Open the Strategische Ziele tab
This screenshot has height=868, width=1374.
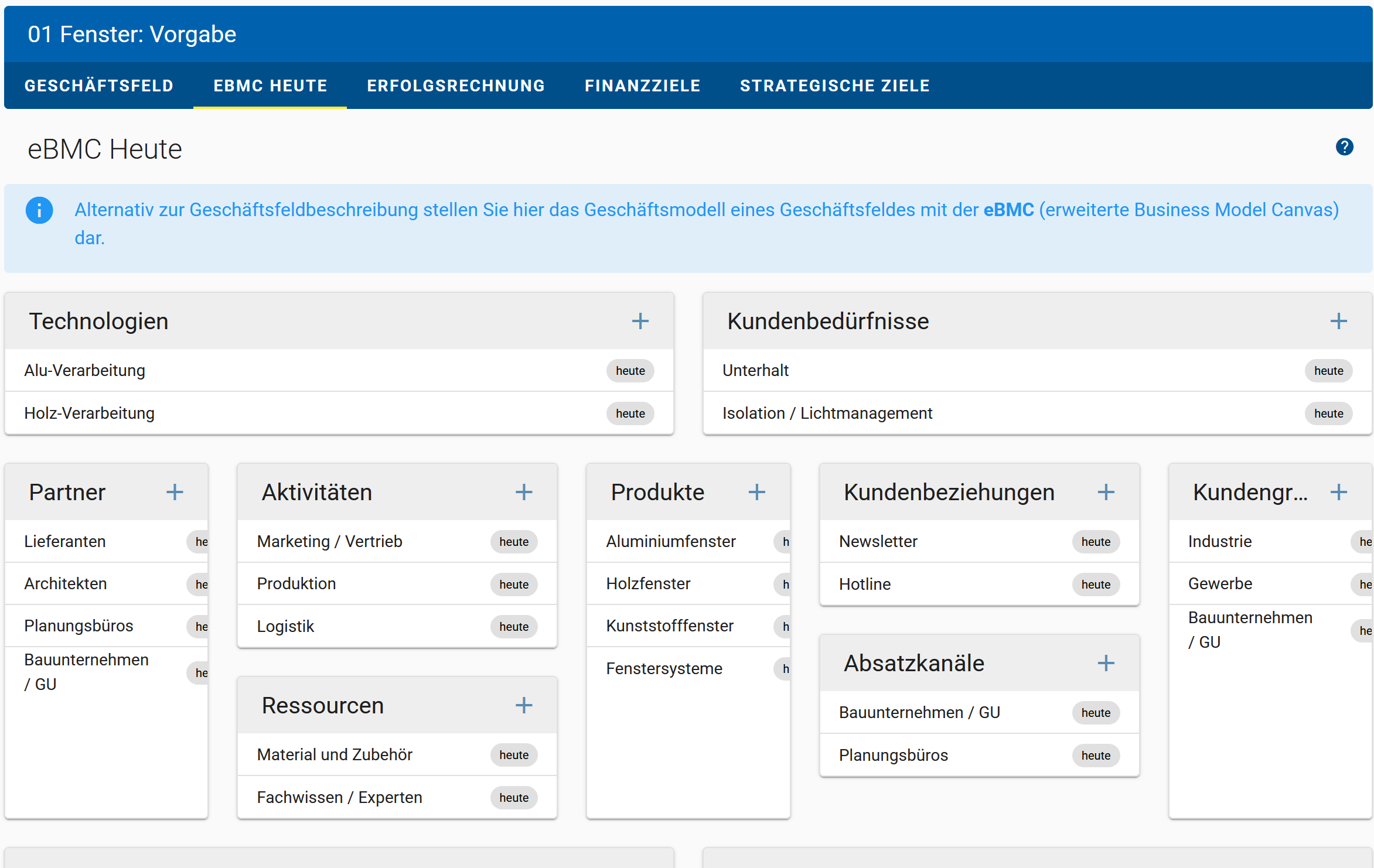tap(835, 86)
